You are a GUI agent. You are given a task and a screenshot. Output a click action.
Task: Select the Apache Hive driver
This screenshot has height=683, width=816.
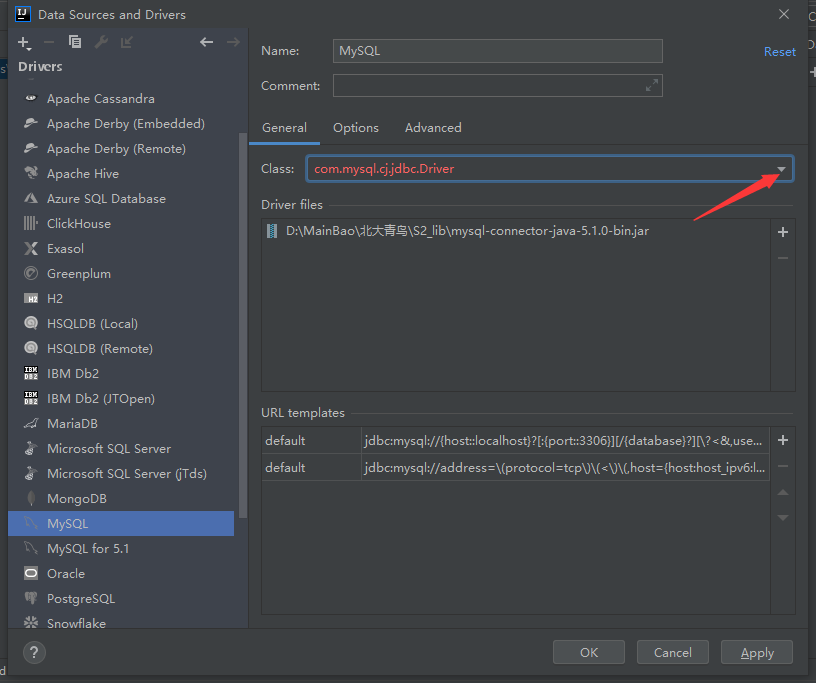click(121, 173)
